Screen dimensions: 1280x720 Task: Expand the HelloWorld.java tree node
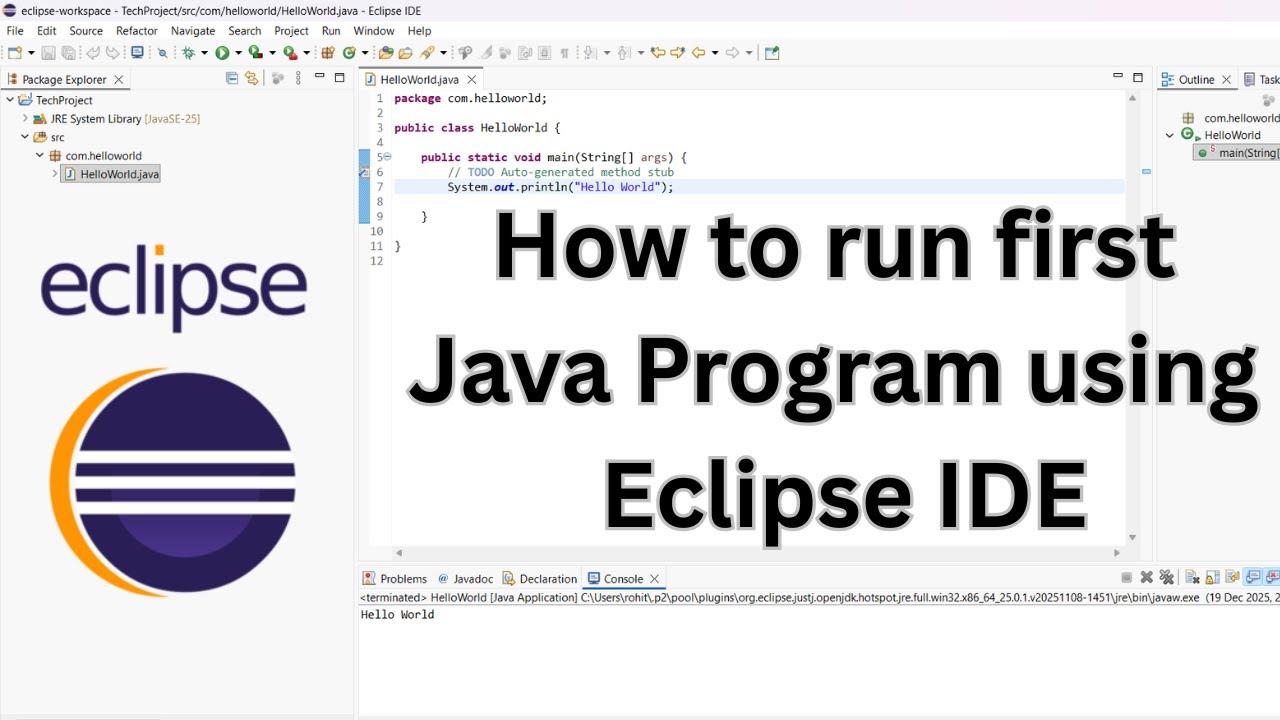coord(55,174)
